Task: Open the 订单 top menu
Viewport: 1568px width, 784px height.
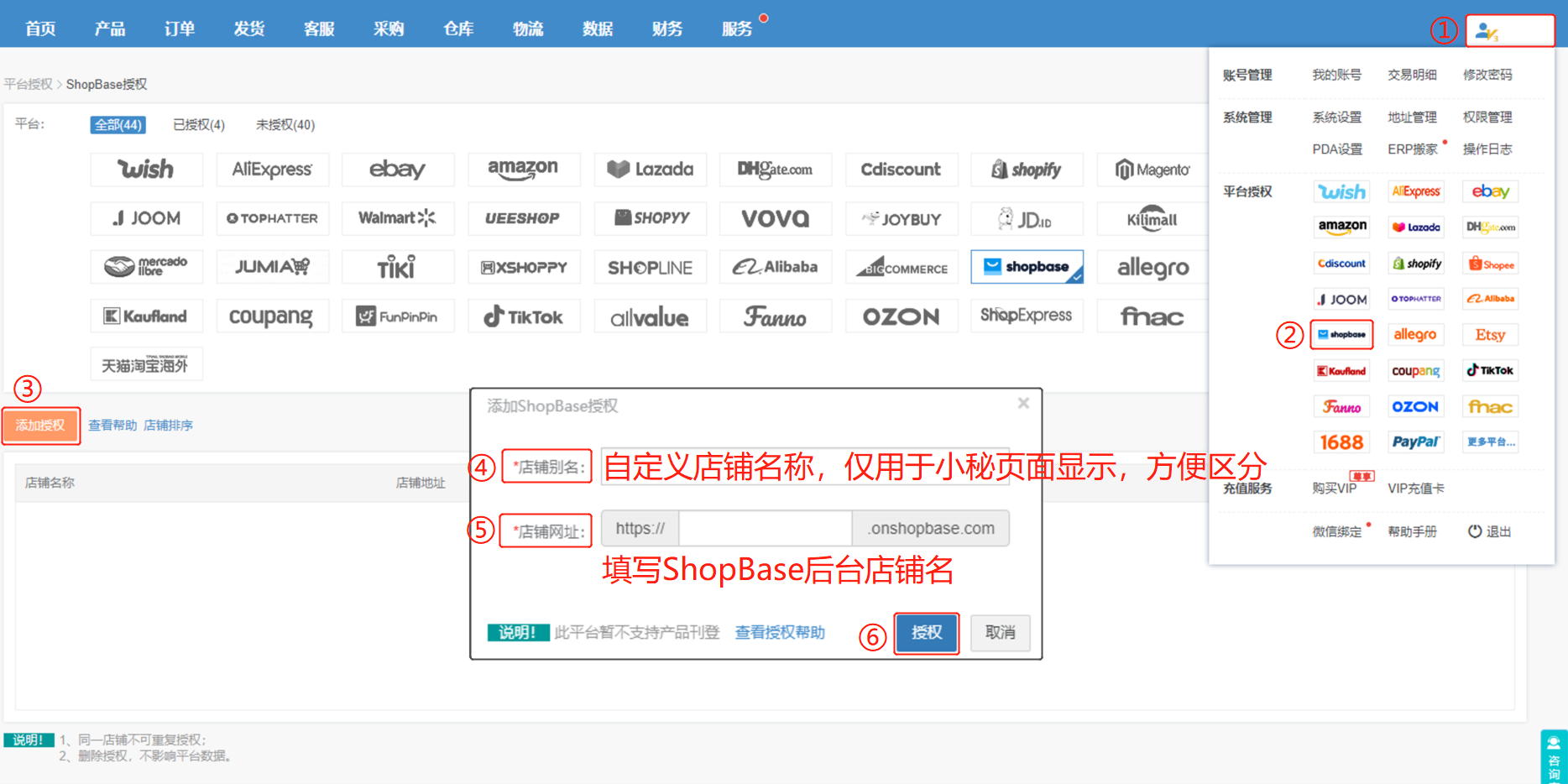Action: (x=180, y=29)
